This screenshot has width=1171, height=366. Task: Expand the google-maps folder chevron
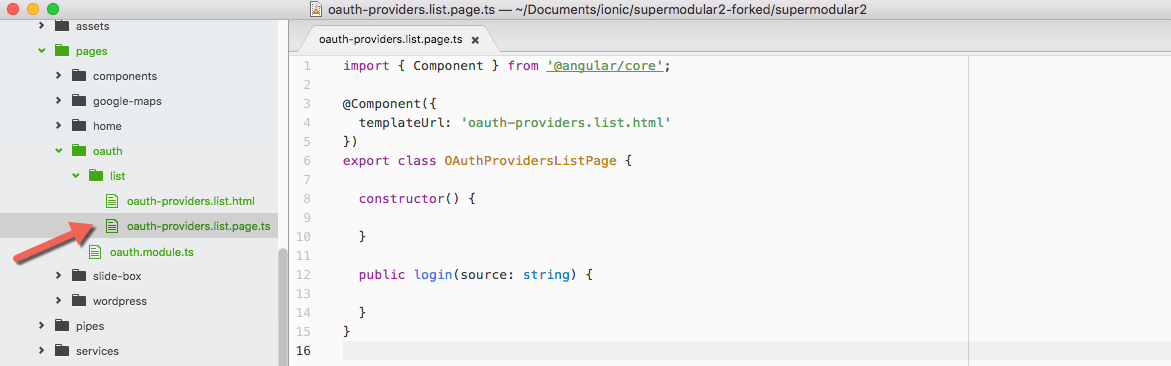coord(58,101)
